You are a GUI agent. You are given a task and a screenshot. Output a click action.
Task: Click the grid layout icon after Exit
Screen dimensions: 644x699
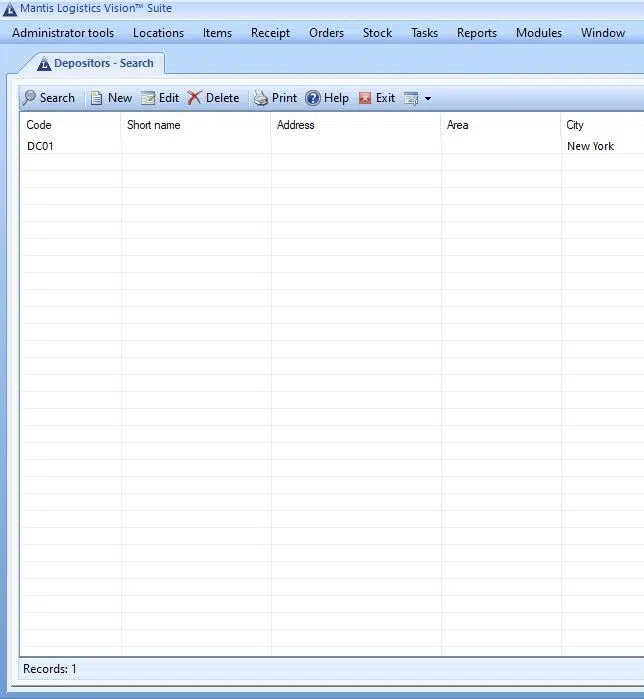point(410,98)
